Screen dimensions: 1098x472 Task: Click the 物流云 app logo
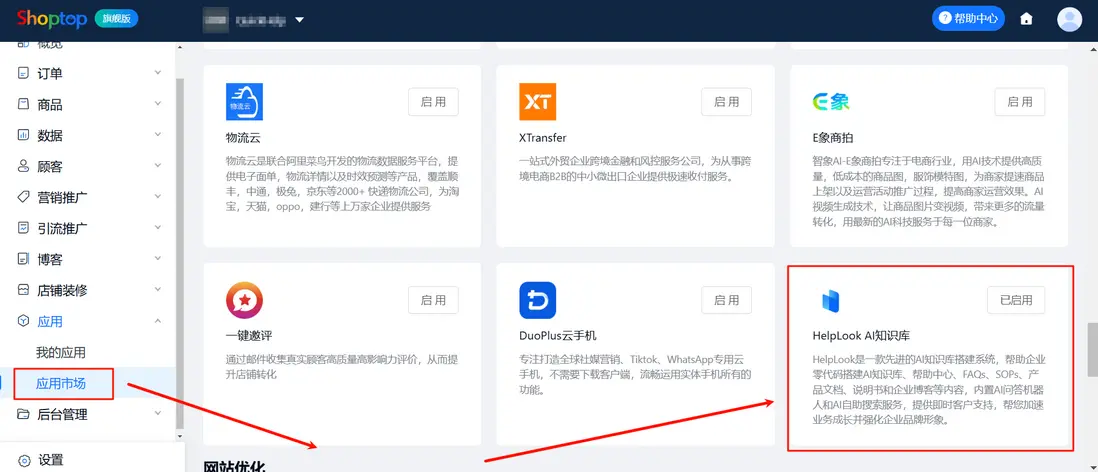click(x=244, y=102)
